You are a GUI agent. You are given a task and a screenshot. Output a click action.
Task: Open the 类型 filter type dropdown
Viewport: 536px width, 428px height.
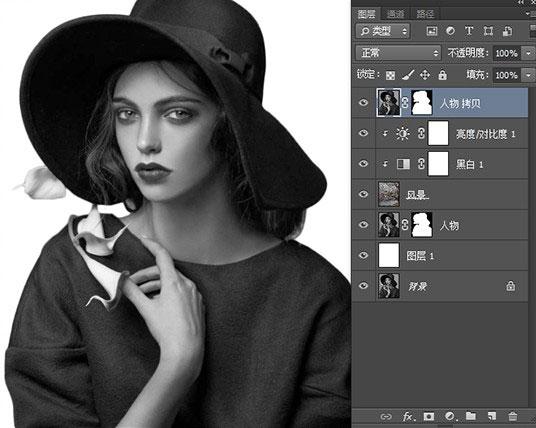pyautogui.click(x=383, y=31)
